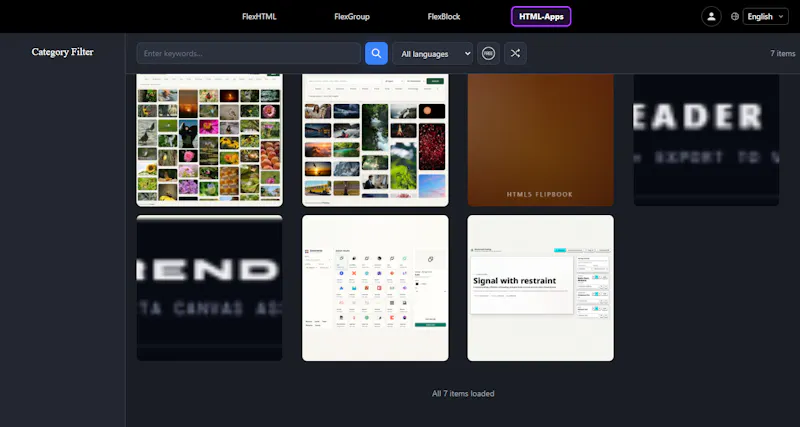Open the icon library app thumbnail
Image resolution: width=800 pixels, height=427 pixels.
pos(375,288)
